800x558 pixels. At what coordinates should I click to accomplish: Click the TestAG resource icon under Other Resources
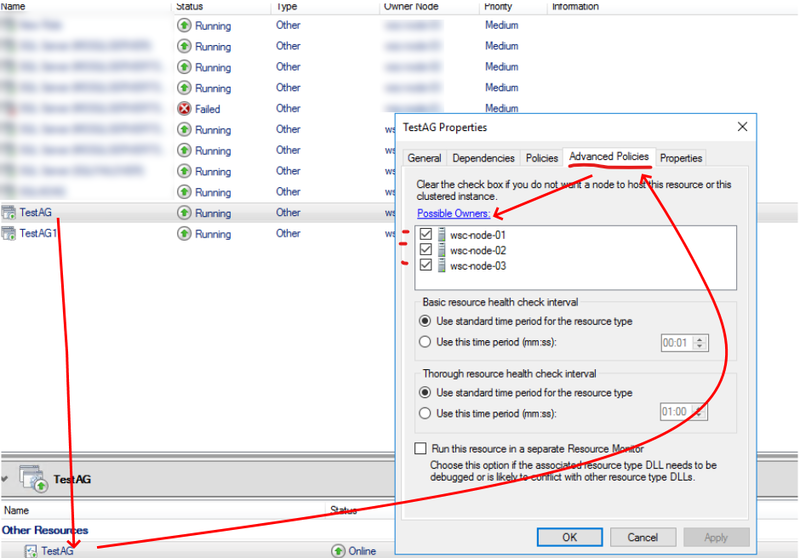31,551
